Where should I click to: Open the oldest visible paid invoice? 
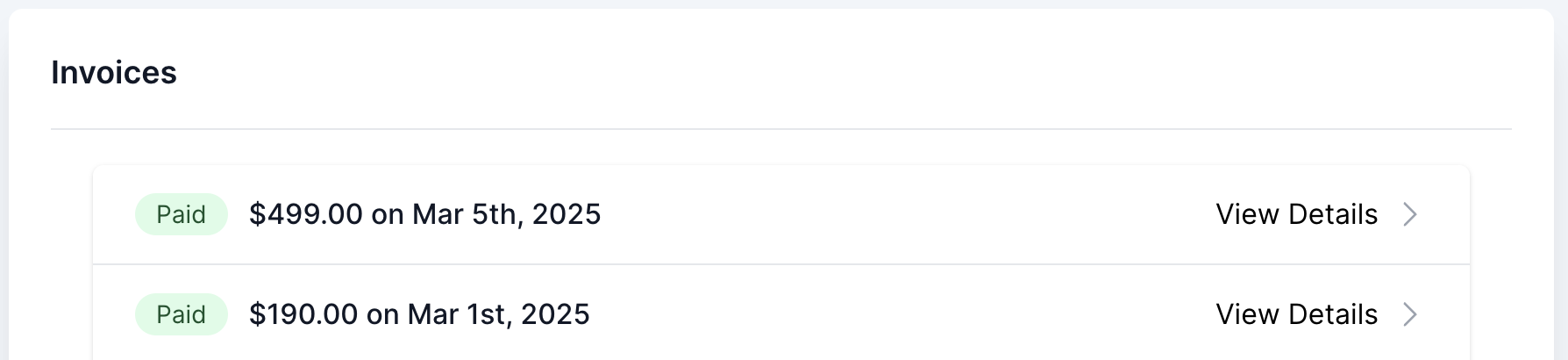(x=1296, y=314)
